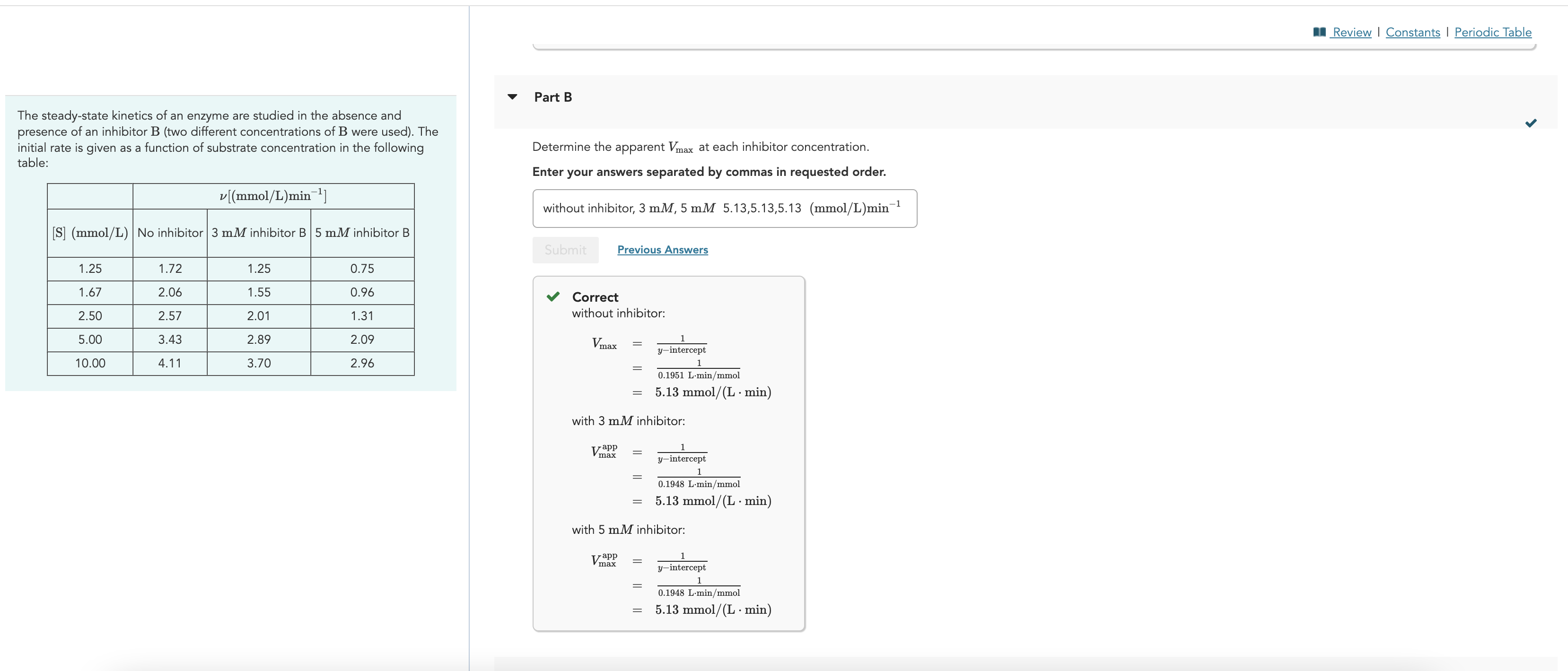
Task: Click the 0.75 rate value cell
Action: coord(362,269)
